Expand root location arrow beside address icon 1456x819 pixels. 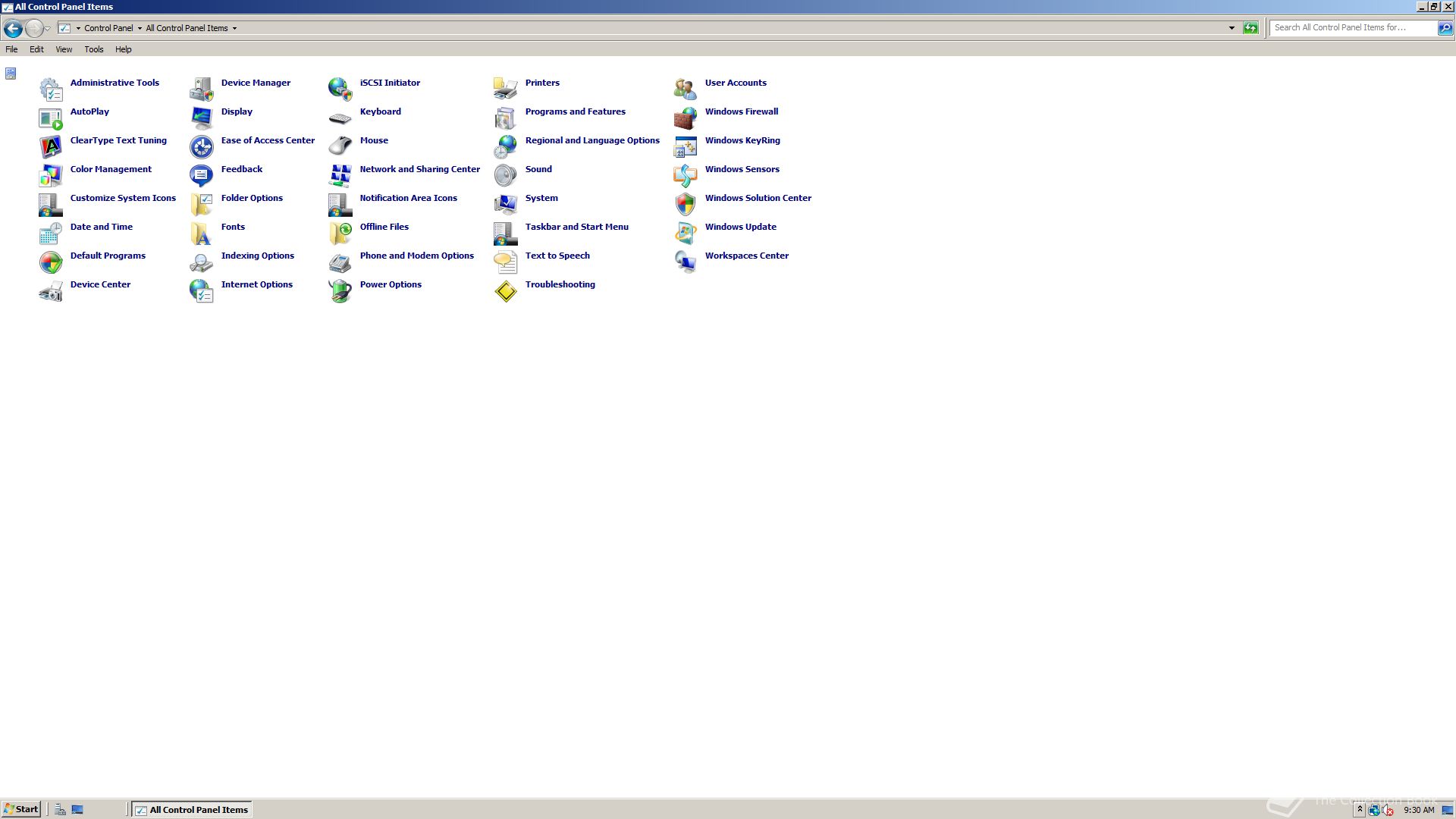point(78,28)
